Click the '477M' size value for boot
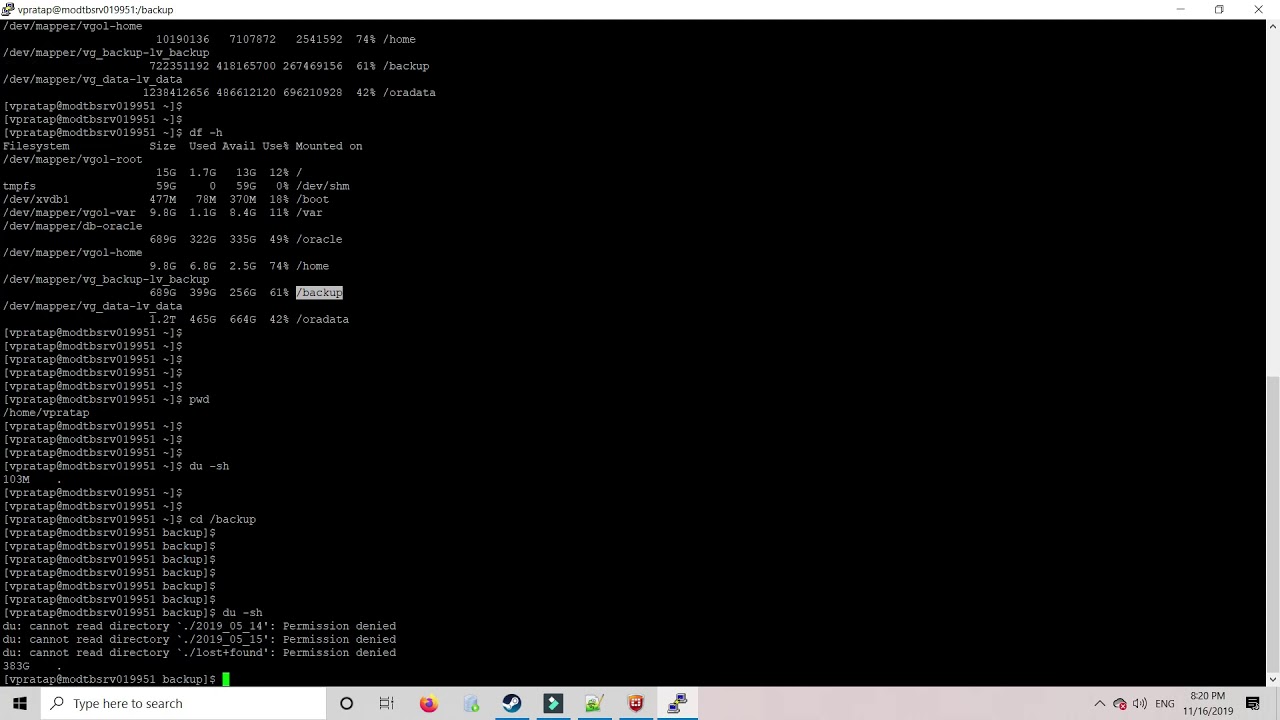Screen dimensions: 1280x720 (163, 199)
